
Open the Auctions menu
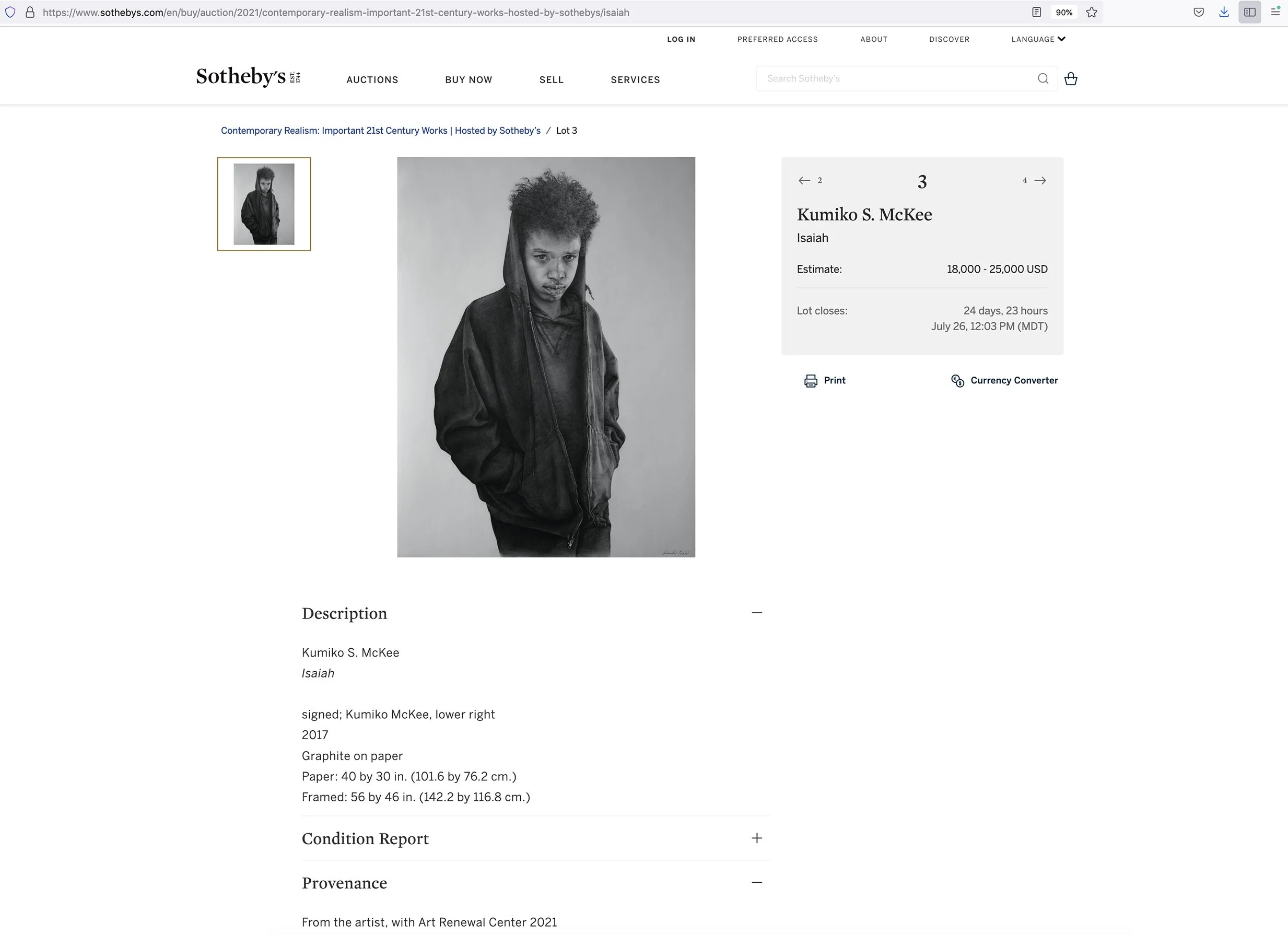(372, 79)
